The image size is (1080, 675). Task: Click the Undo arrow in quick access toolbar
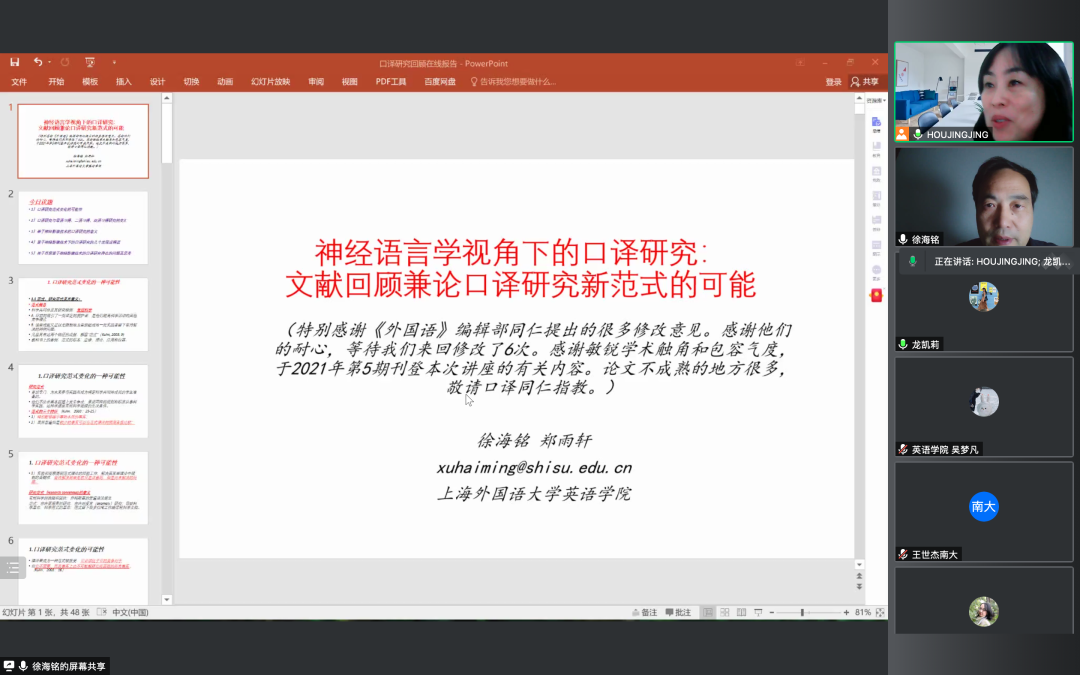(x=38, y=62)
